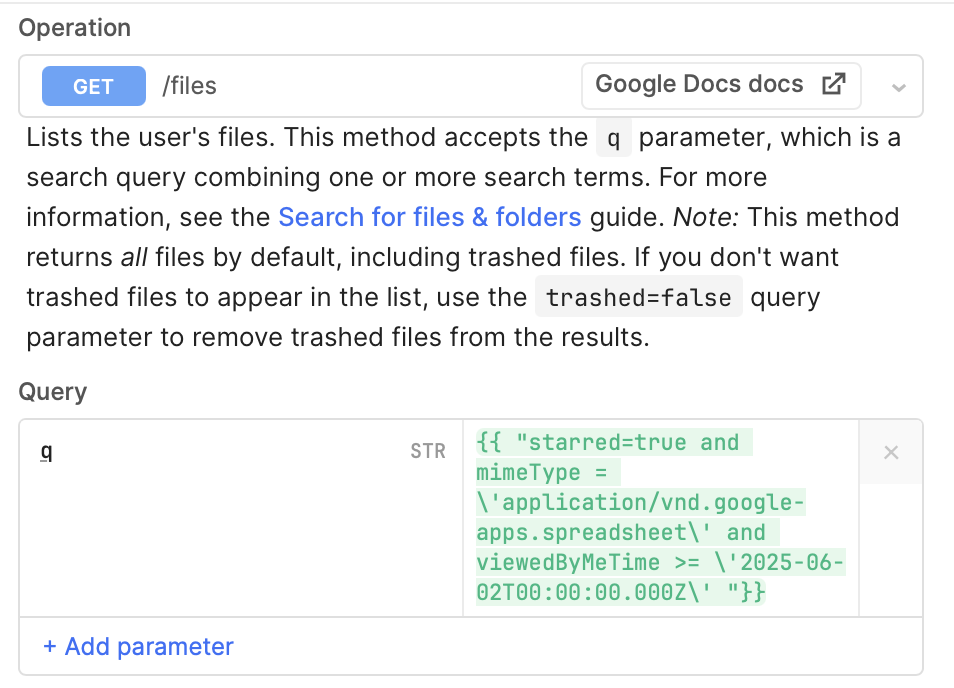Click the Query section label
Viewport: 954px width, 688px height.
(x=53, y=392)
